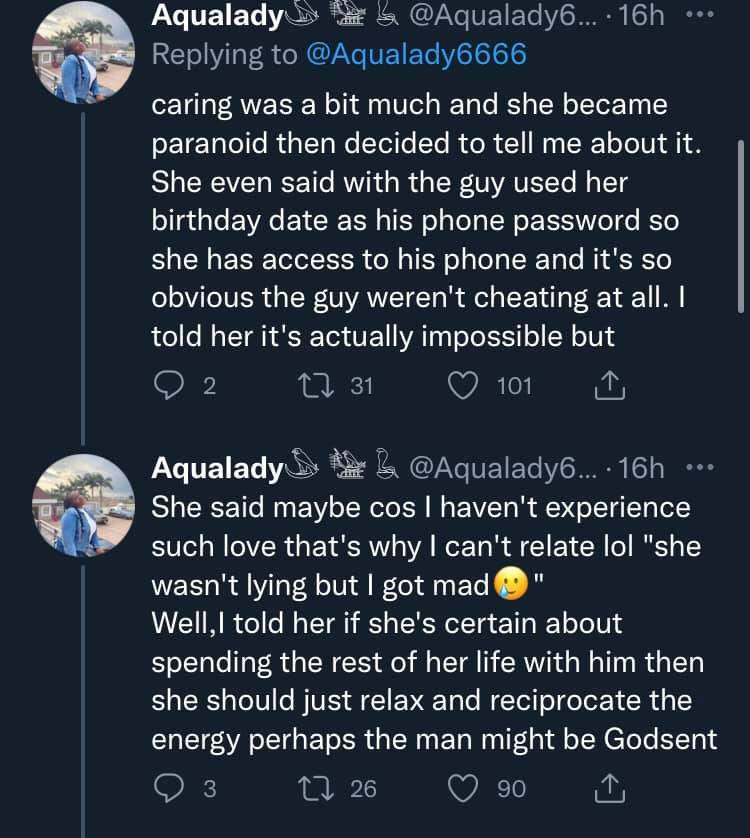Click the Aqualady display name on the first tweet
This screenshot has height=838, width=750.
216,17
